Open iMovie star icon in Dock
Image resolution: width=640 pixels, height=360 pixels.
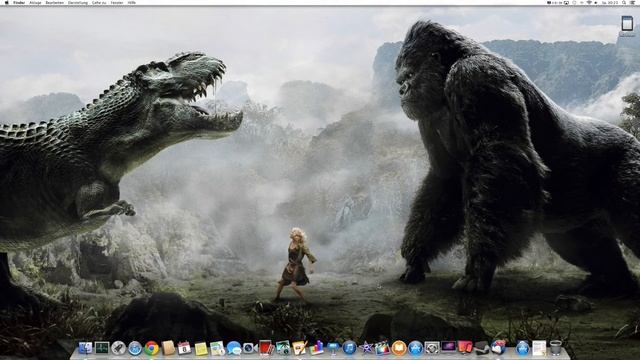(x=366, y=348)
